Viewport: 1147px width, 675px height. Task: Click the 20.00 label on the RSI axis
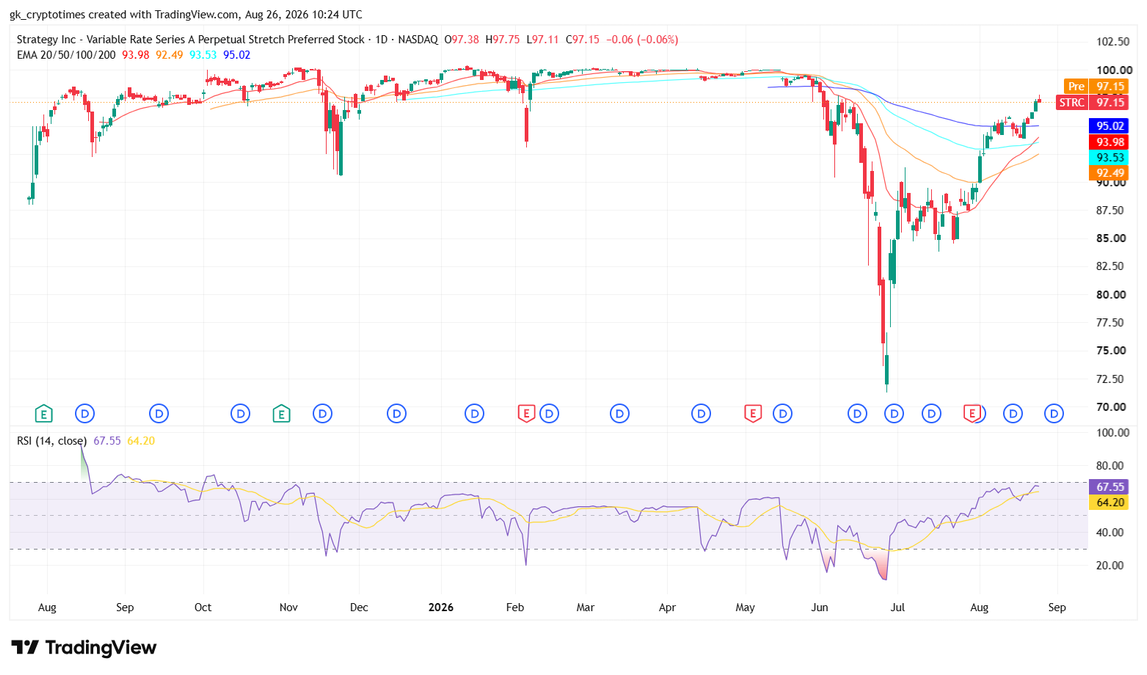(x=1110, y=565)
